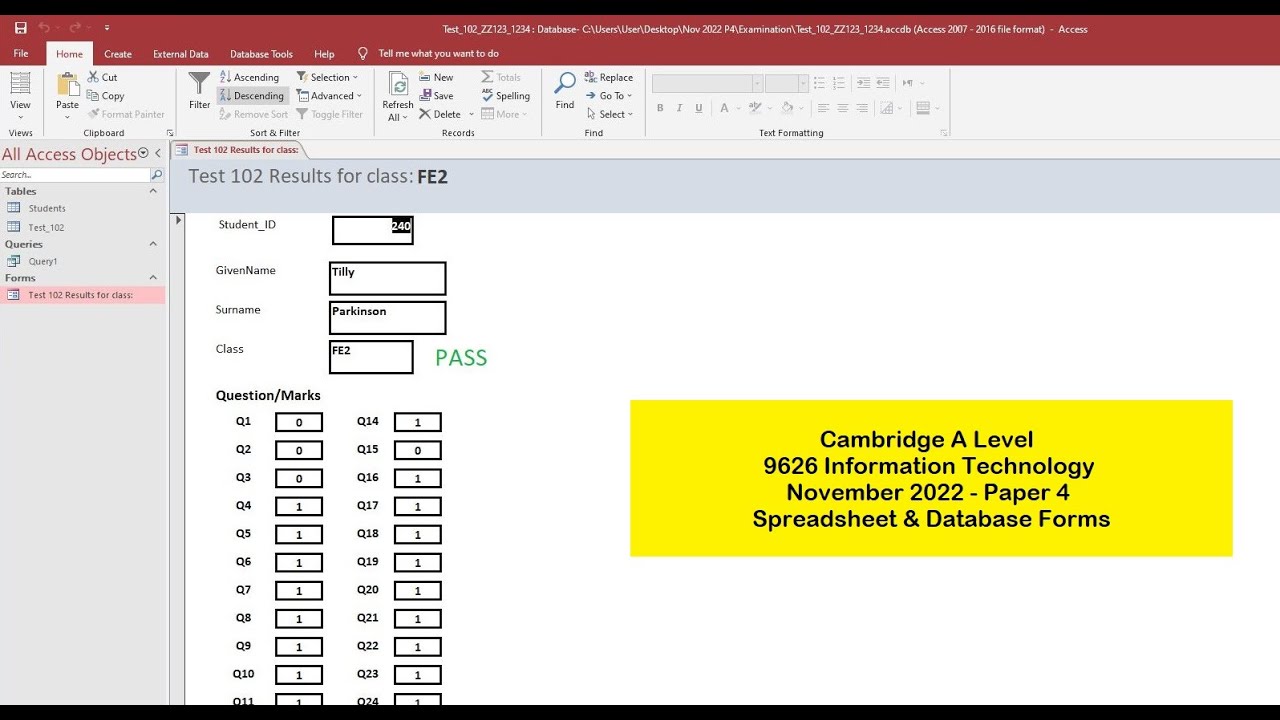Create a New record
The image size is (1280, 720).
[436, 77]
